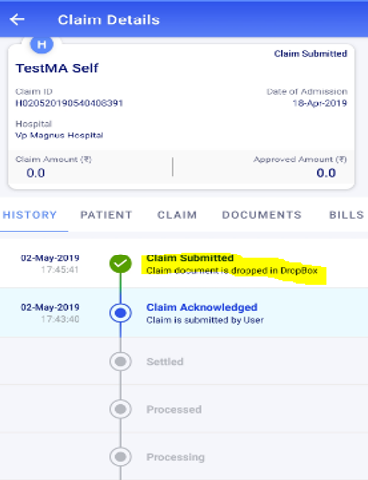Image resolution: width=368 pixels, height=480 pixels.
Task: Click the grey Processed step circle
Action: tap(120, 409)
